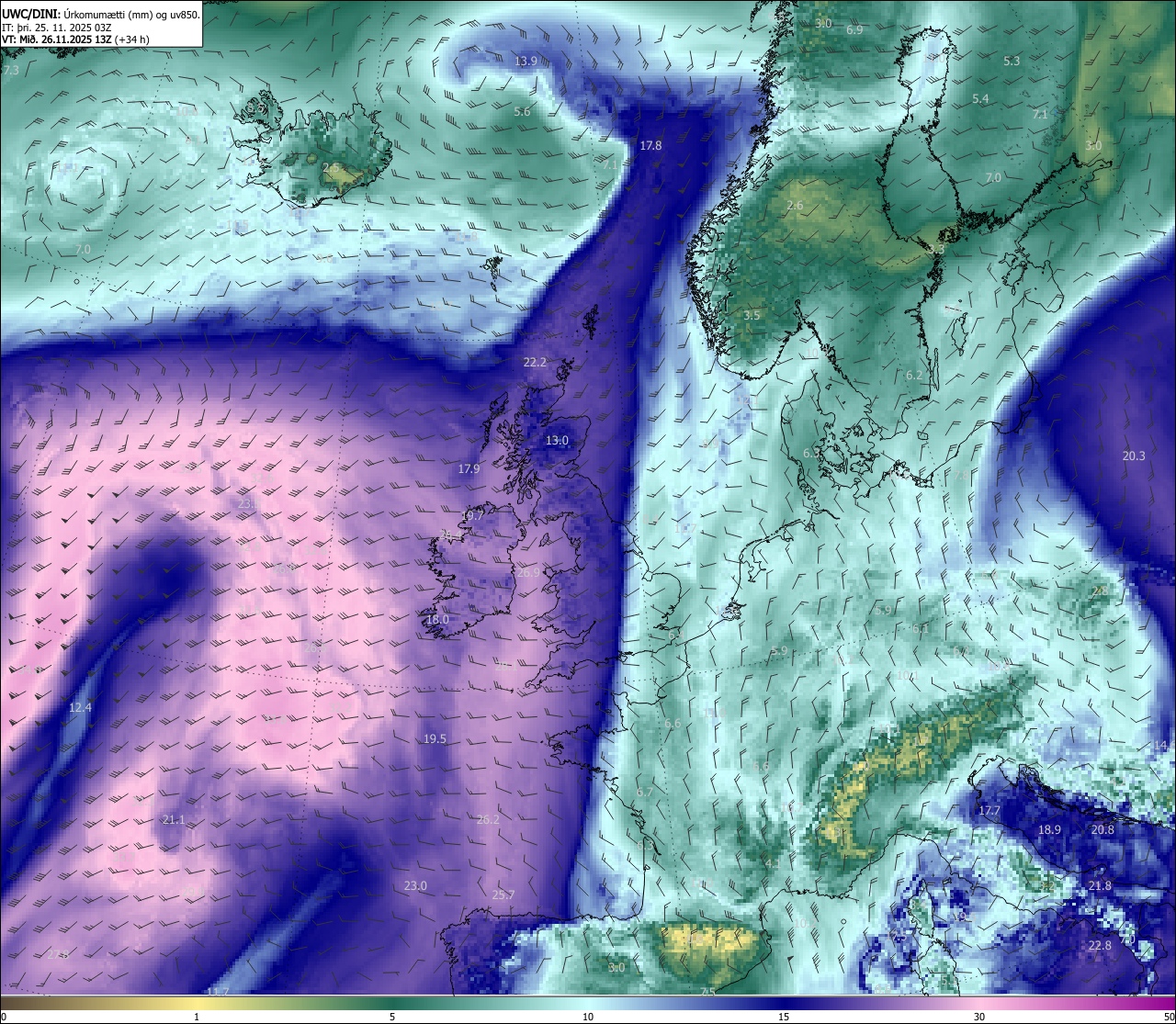The image size is (1176, 1024).
Task: Click the map value "12.4"
Action: click(x=80, y=707)
